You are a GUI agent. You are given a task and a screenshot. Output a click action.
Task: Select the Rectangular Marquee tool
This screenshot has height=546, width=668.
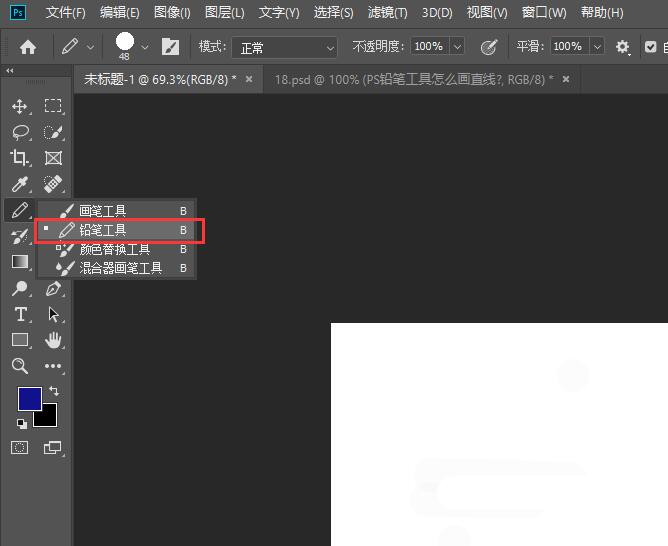[53, 106]
